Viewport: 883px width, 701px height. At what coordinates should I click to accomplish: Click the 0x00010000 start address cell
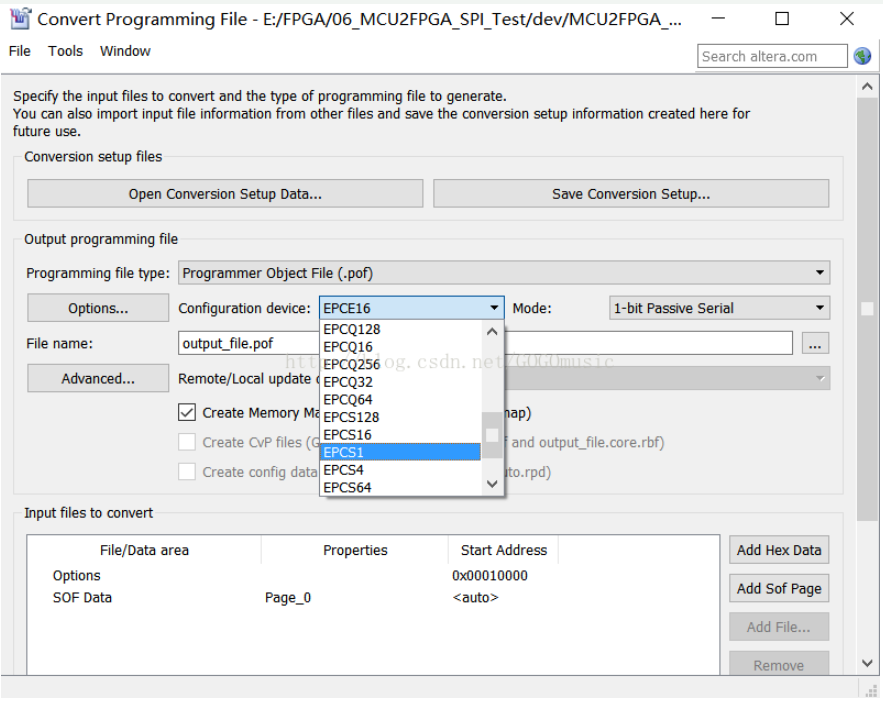pyautogui.click(x=489, y=575)
